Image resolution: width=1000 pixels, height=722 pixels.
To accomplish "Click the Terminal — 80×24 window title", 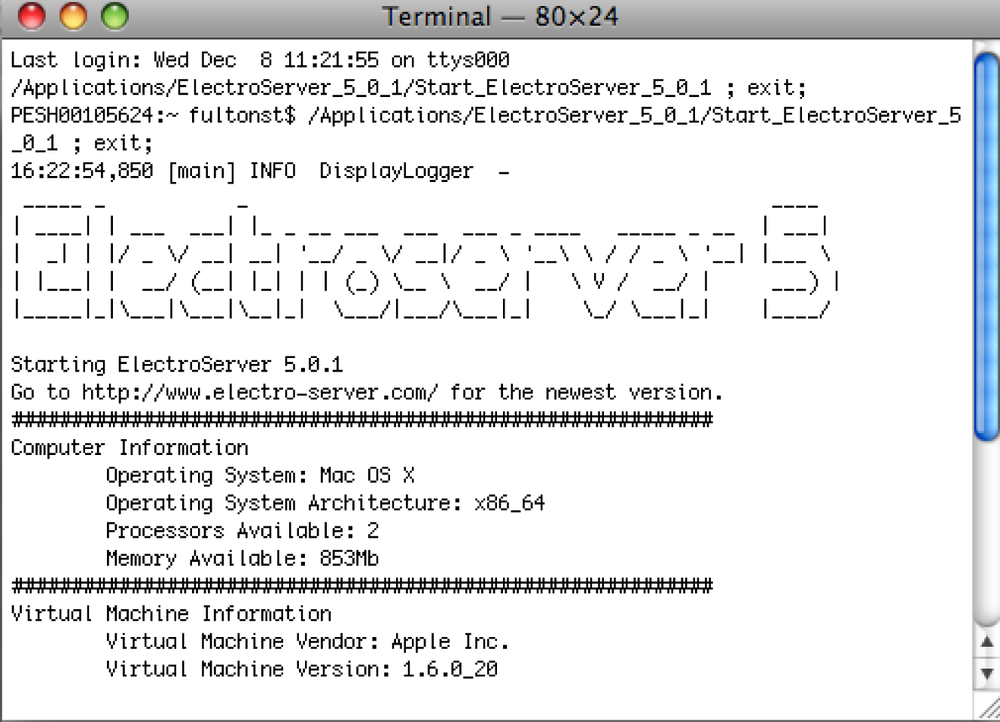I will coord(500,17).
